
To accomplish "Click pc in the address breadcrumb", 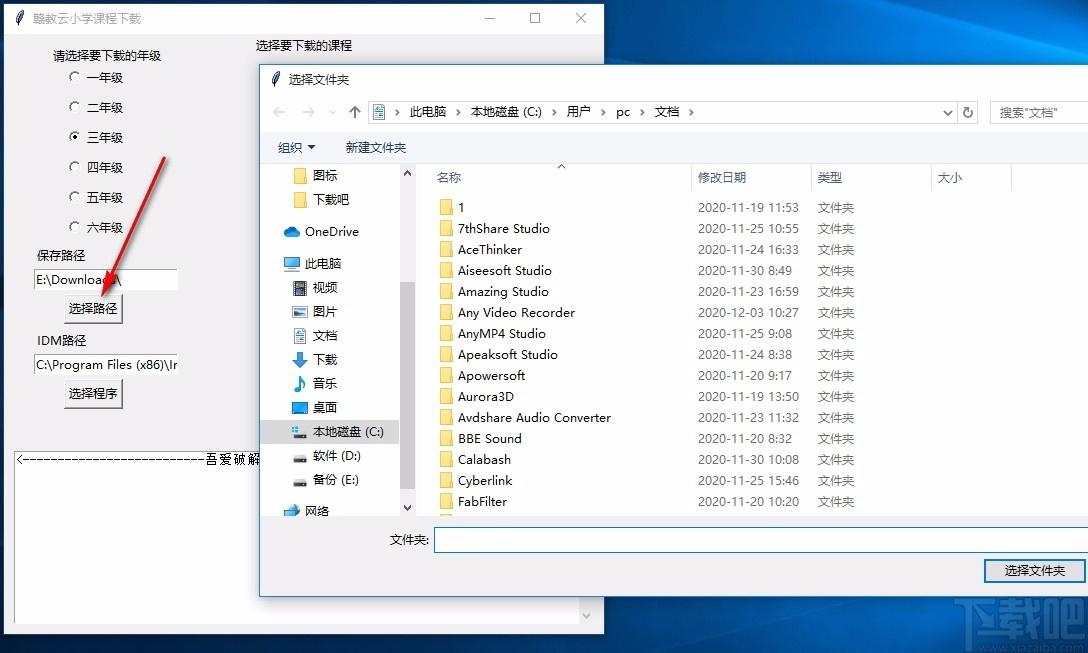I will 623,112.
